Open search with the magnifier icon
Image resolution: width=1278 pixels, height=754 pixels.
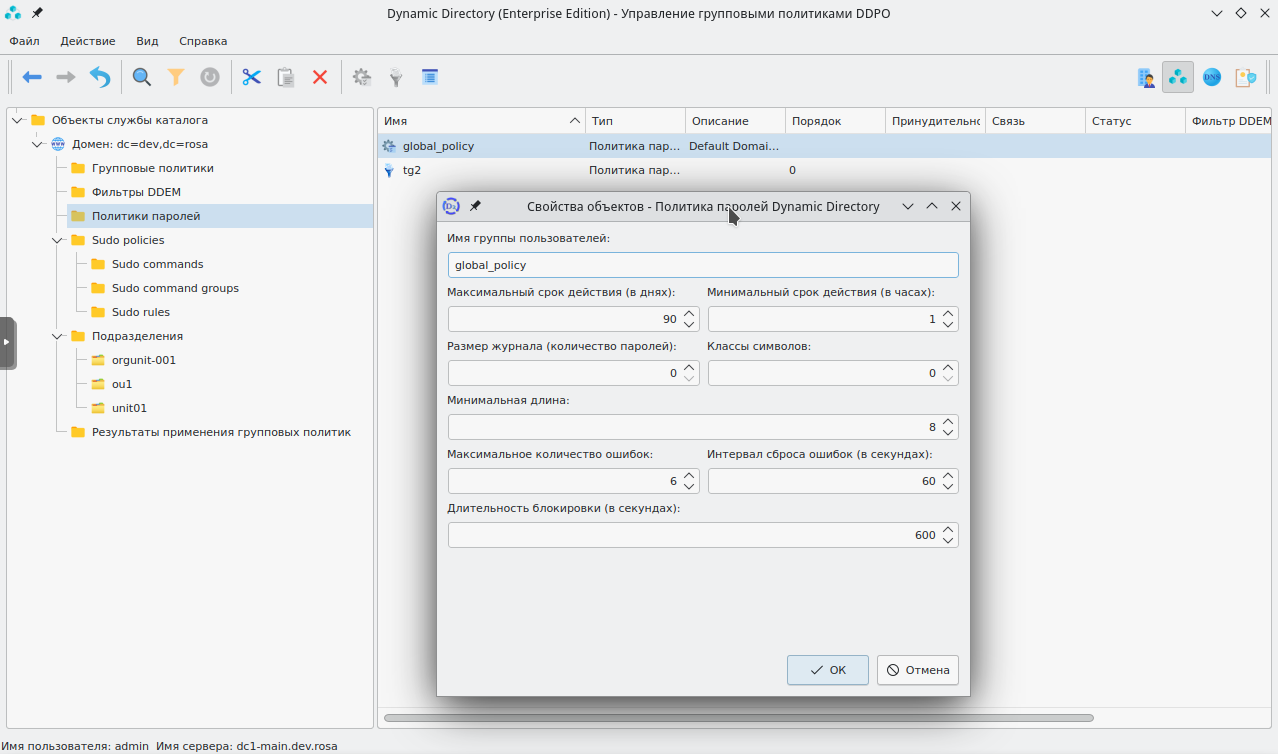point(142,77)
